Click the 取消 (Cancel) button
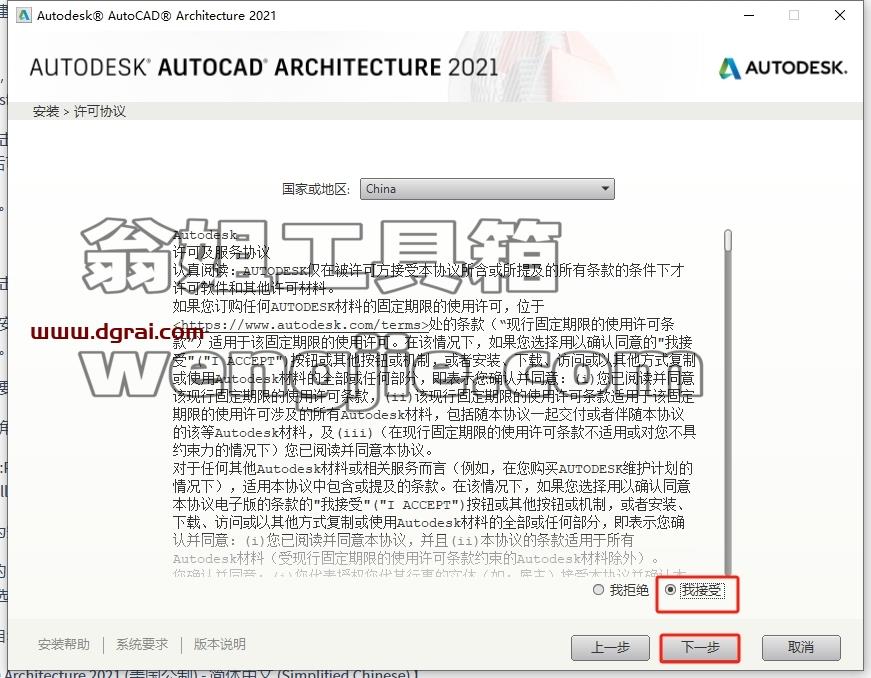 tap(800, 647)
